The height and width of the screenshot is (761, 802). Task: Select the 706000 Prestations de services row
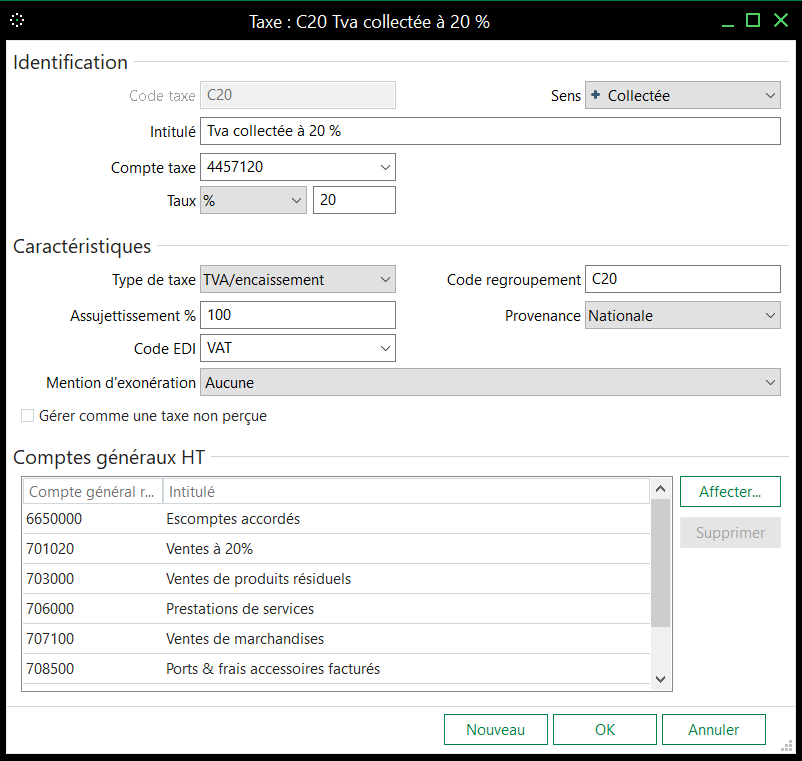[336, 609]
